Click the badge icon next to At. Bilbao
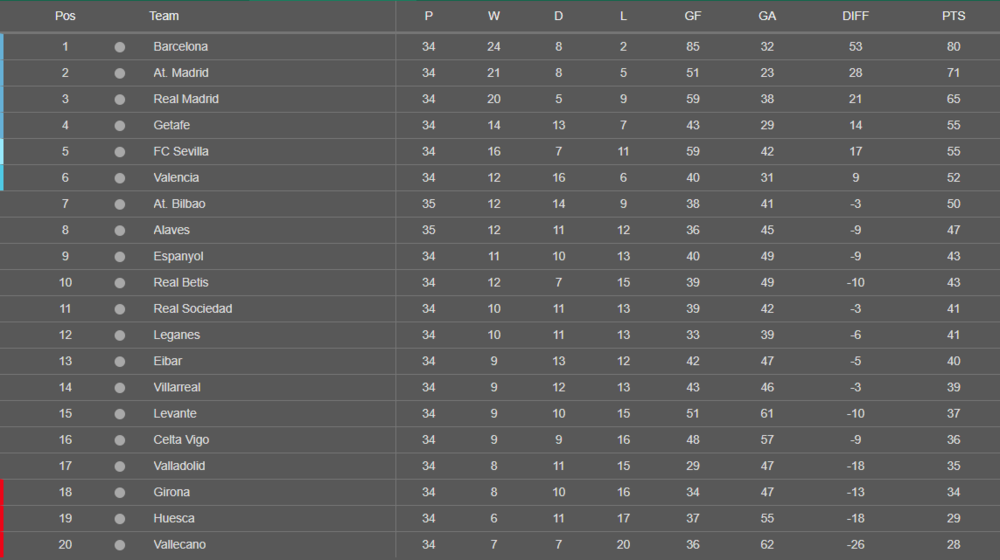This screenshot has width=1000, height=560. pyautogui.click(x=120, y=204)
